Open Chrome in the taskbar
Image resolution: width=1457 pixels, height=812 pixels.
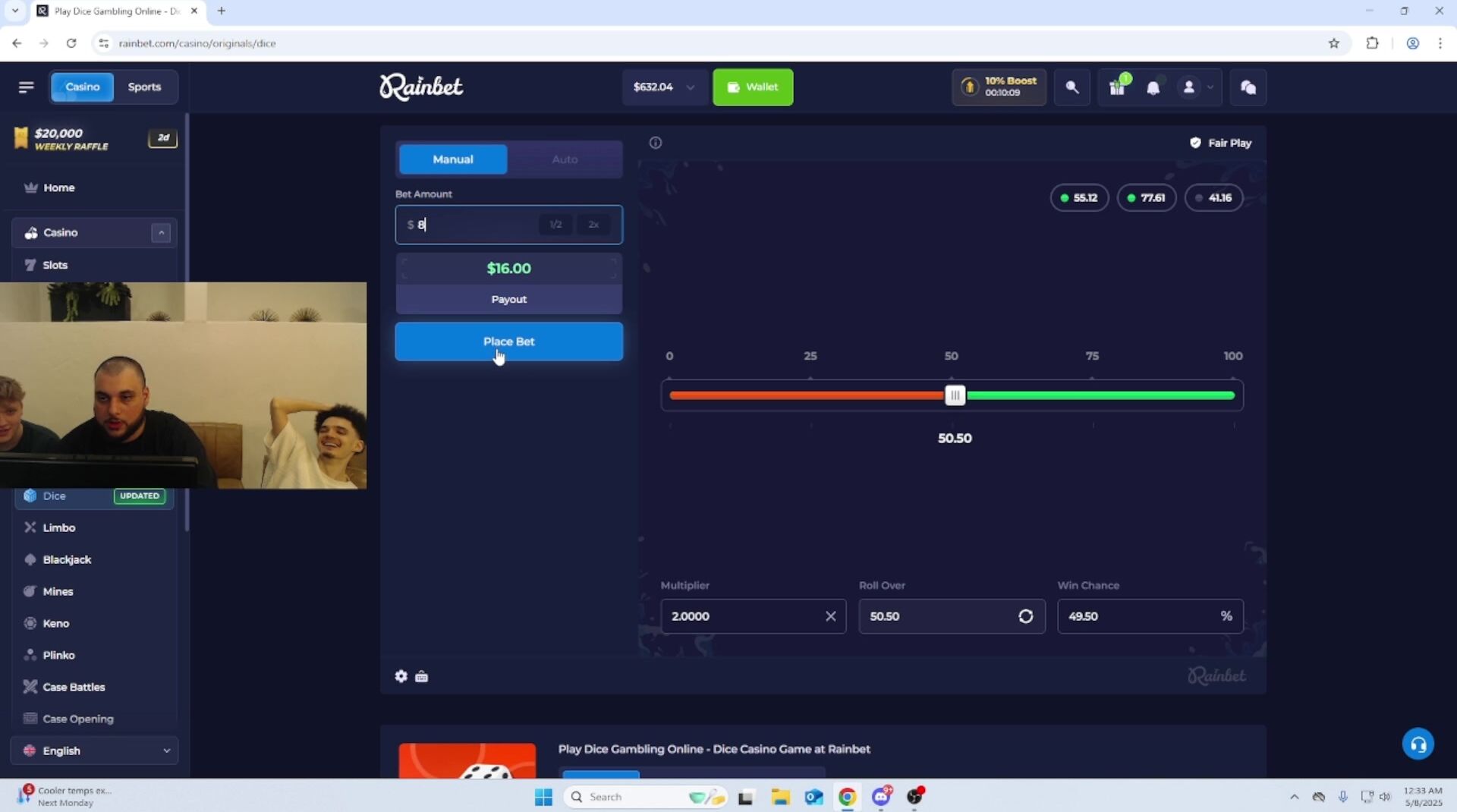847,797
